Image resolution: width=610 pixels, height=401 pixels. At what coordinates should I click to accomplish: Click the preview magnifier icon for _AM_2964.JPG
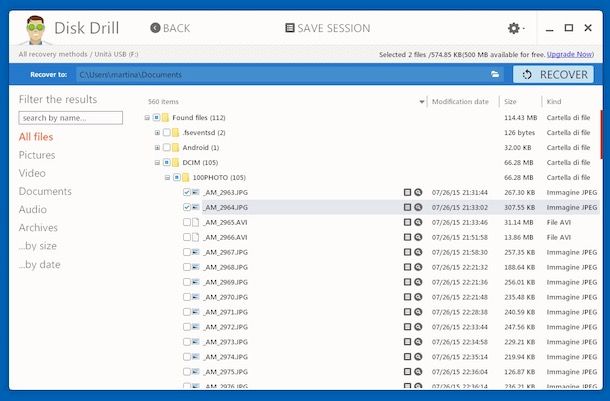418,207
